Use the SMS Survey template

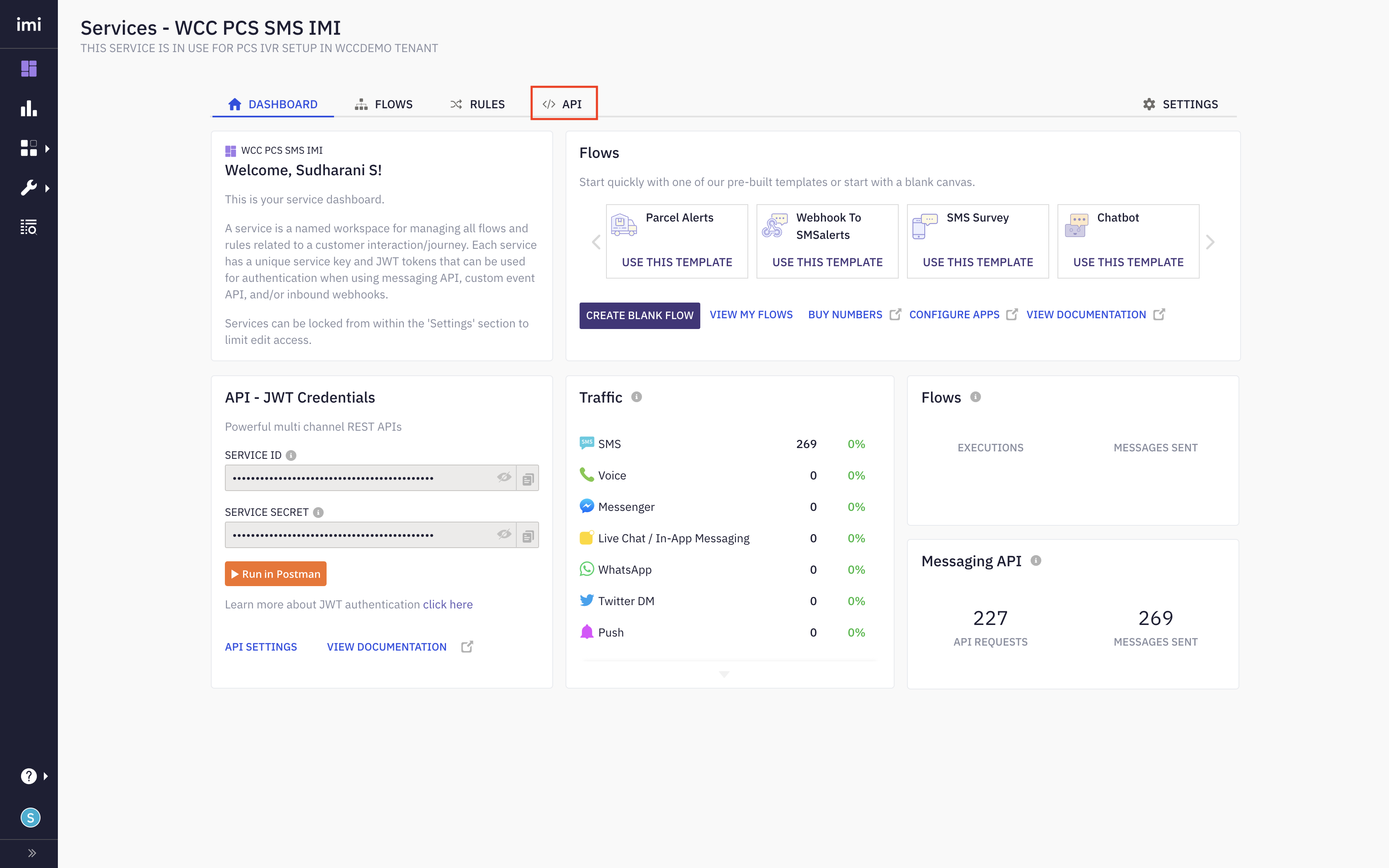coord(977,262)
